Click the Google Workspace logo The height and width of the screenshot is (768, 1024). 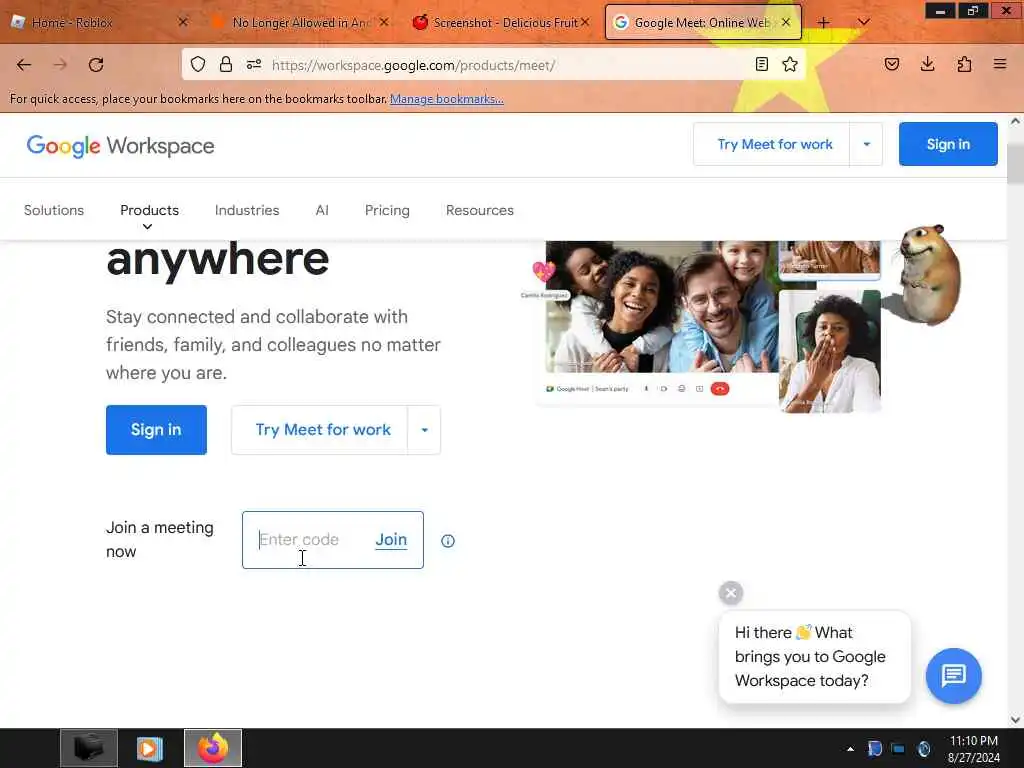click(x=120, y=146)
